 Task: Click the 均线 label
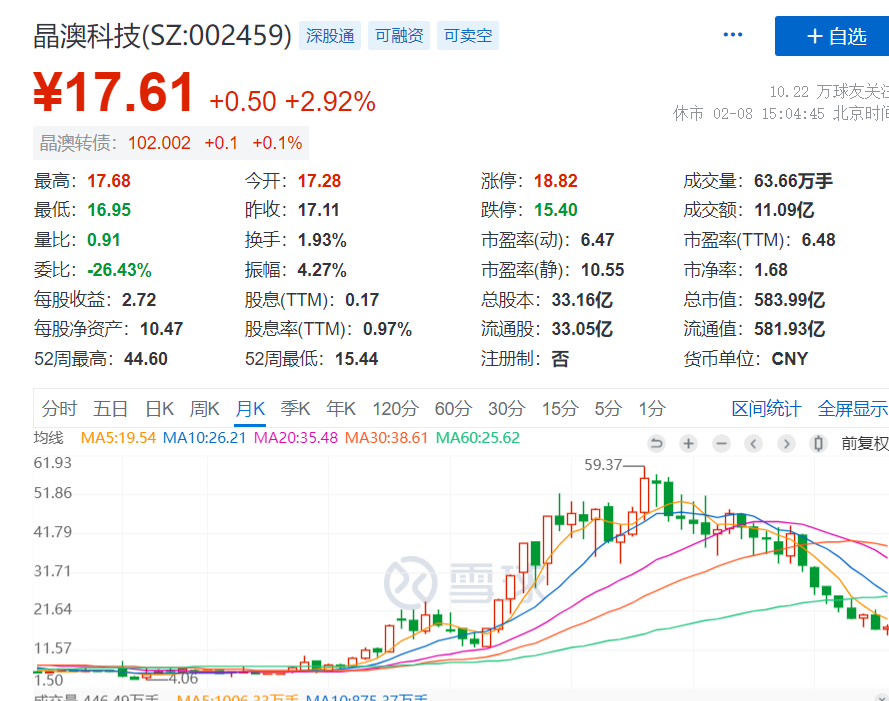point(48,438)
